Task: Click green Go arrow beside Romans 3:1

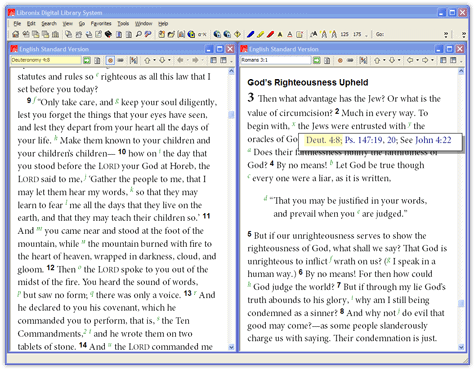Action: click(316, 60)
